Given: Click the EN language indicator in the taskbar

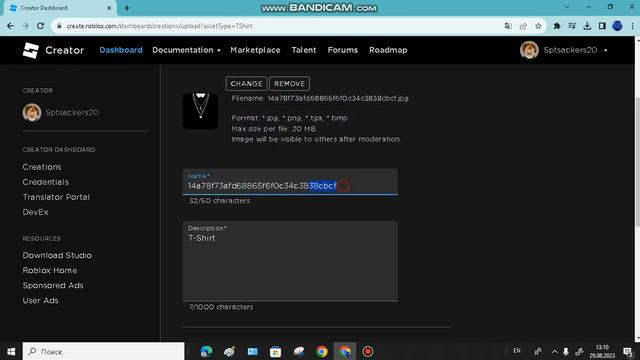Looking at the screenshot, I should click(517, 351).
